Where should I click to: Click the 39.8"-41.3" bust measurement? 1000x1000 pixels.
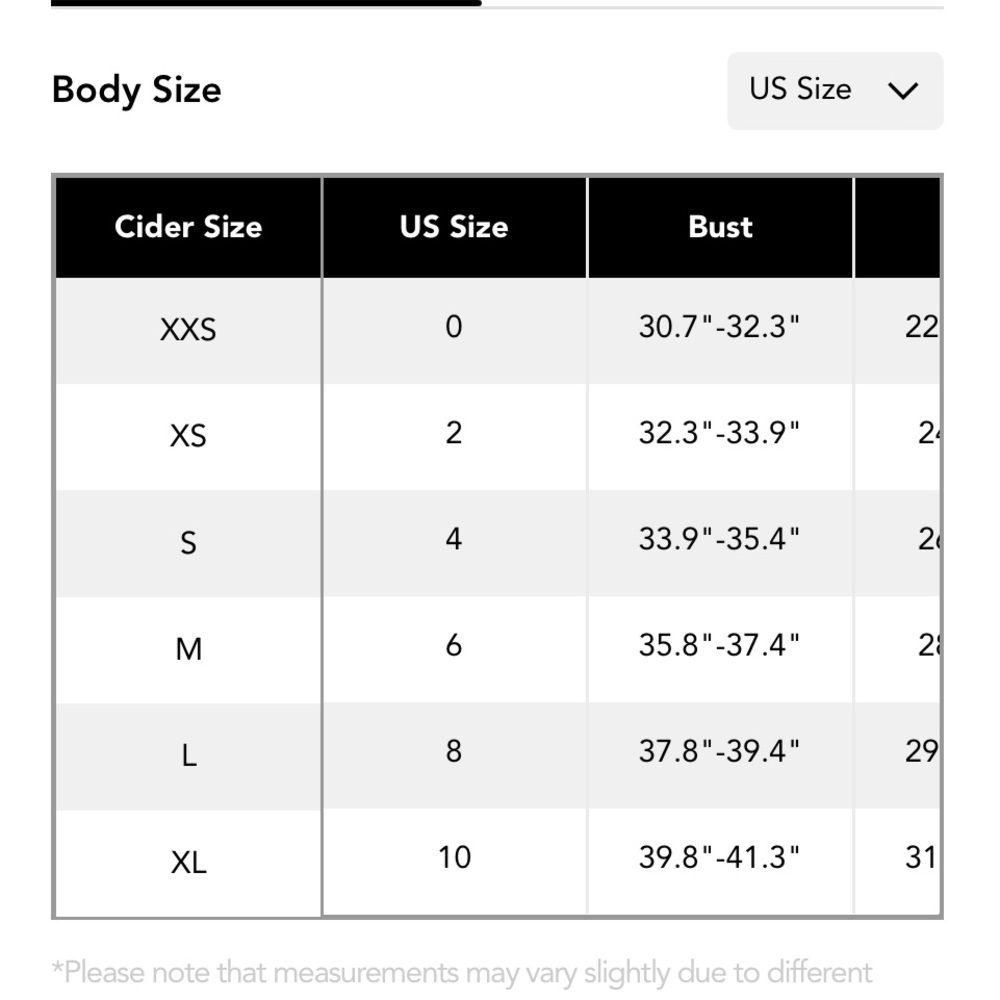(x=719, y=857)
